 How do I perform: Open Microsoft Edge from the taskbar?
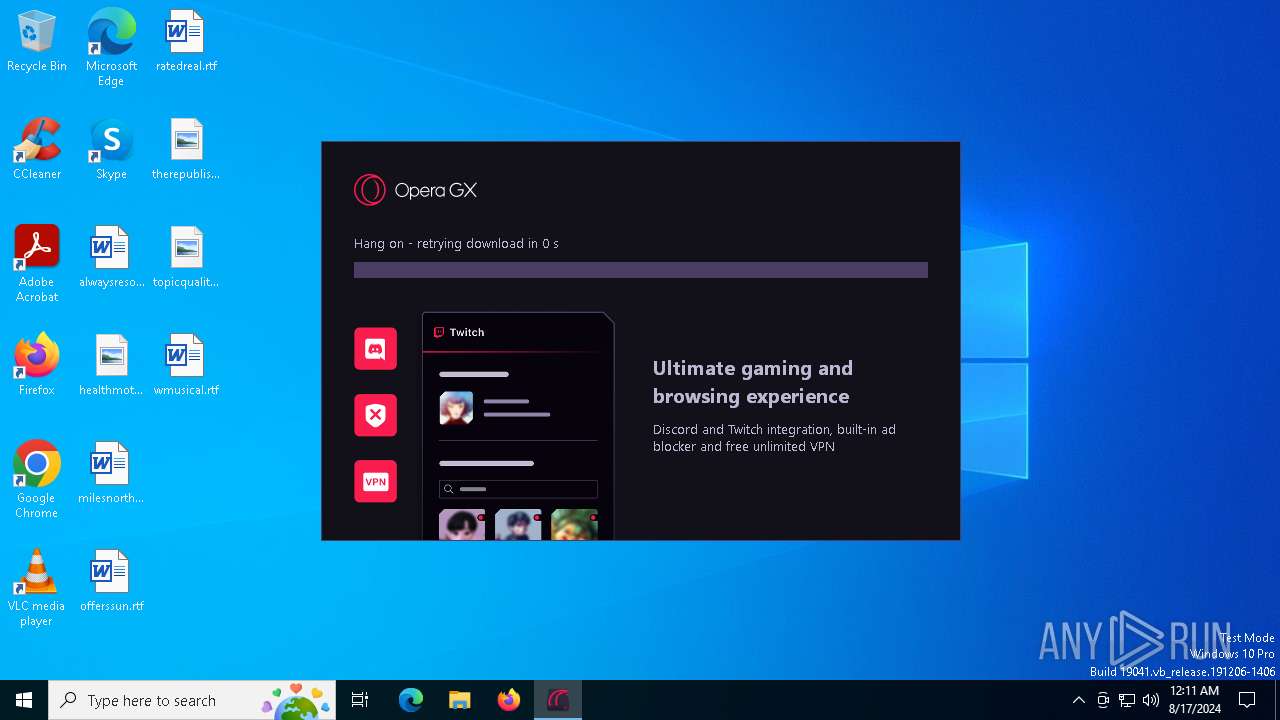pyautogui.click(x=411, y=700)
